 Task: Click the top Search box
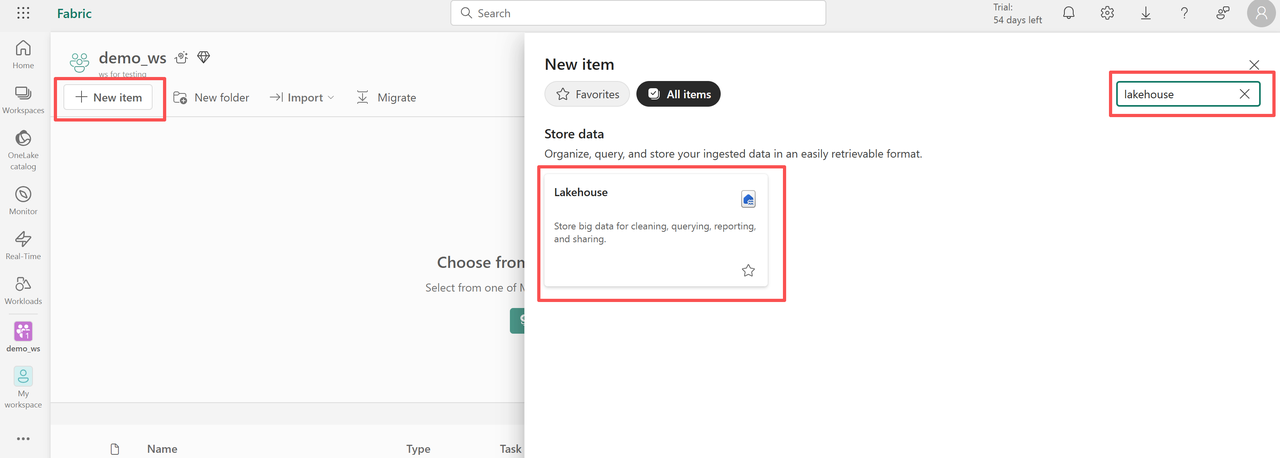638,13
